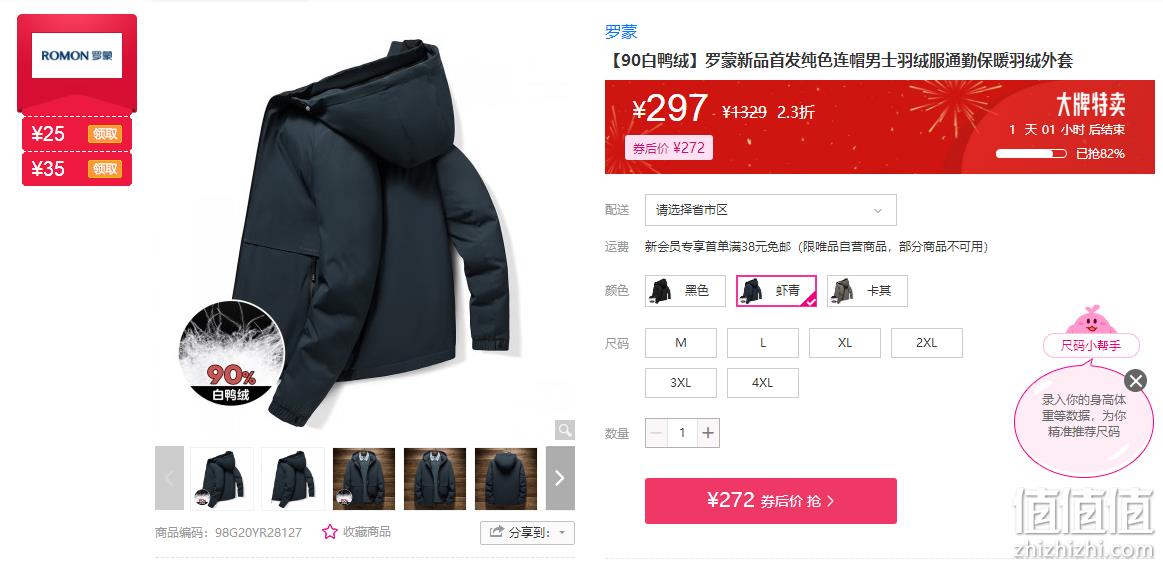
Task: Open the 罗蒙 brand link
Action: point(621,32)
